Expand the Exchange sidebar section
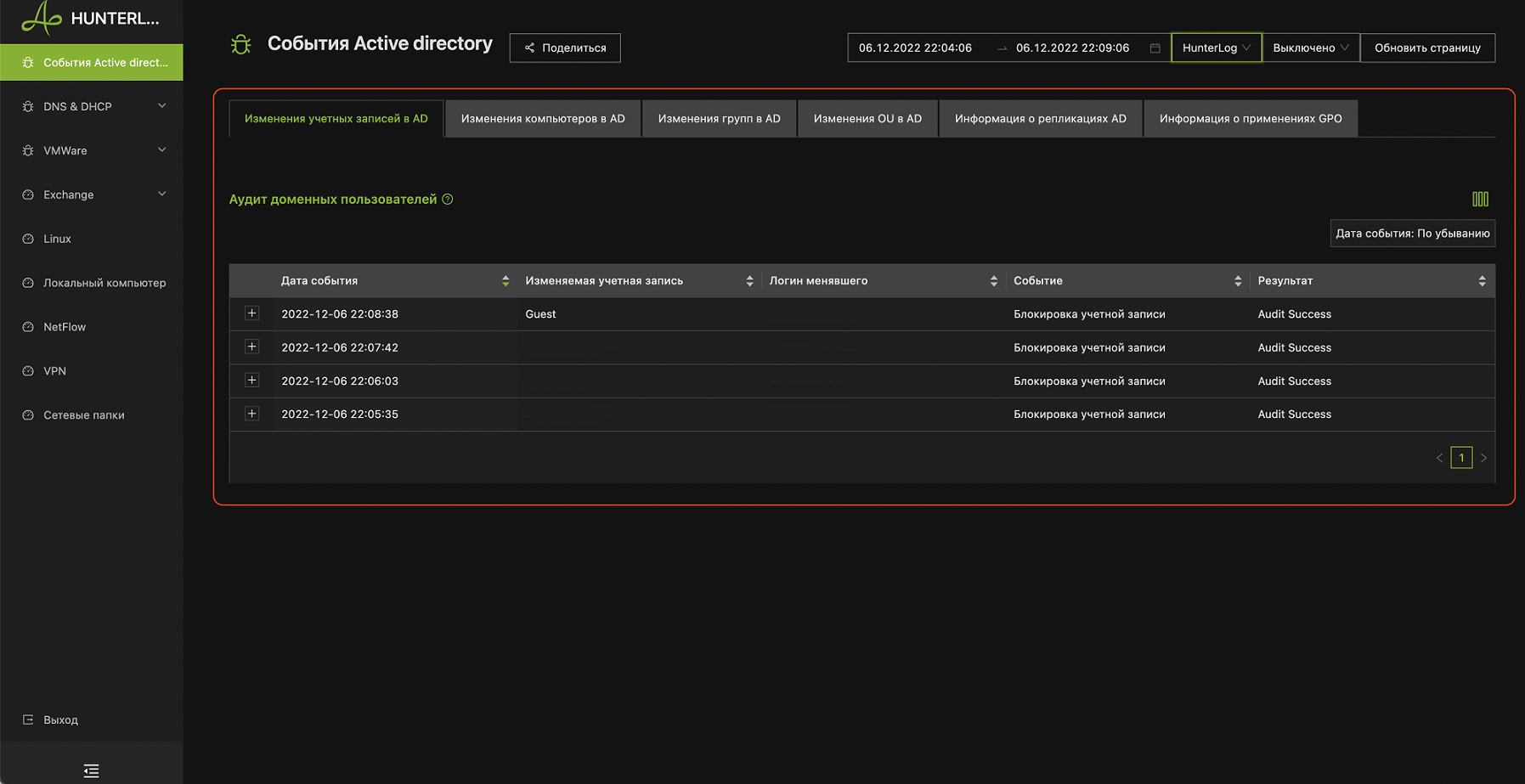1525x784 pixels. pyautogui.click(x=92, y=195)
